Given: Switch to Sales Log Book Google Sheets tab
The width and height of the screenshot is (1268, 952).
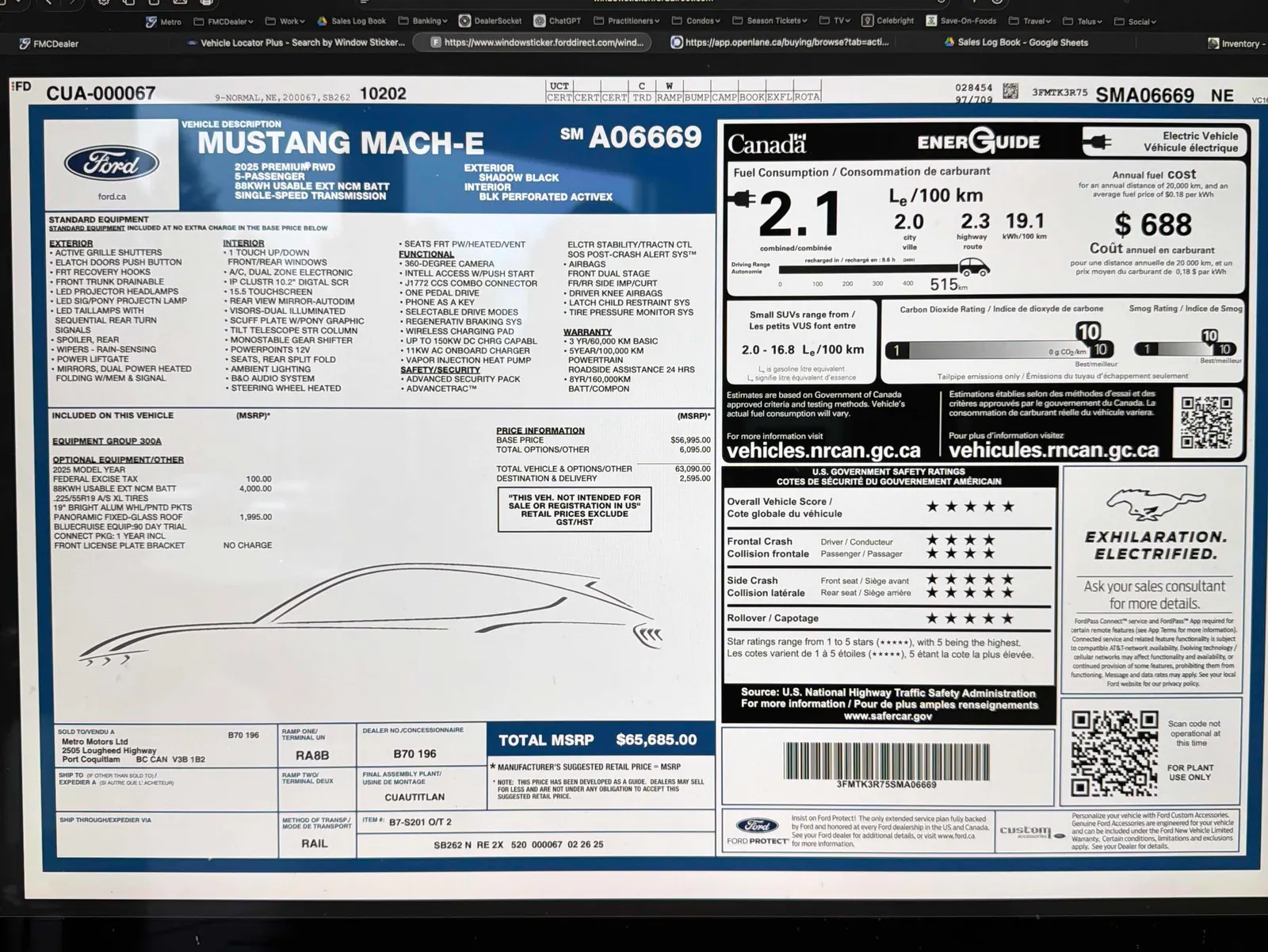Looking at the screenshot, I should click(1017, 43).
